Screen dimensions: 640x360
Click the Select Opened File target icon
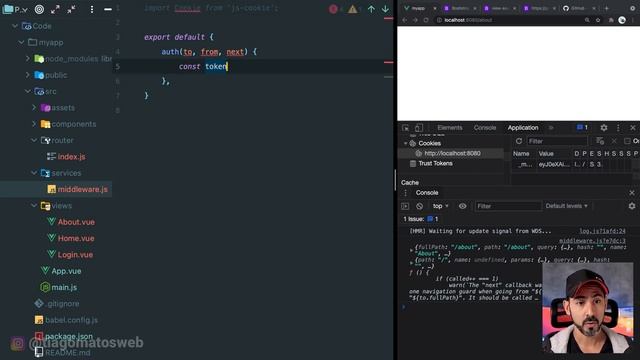[39, 9]
